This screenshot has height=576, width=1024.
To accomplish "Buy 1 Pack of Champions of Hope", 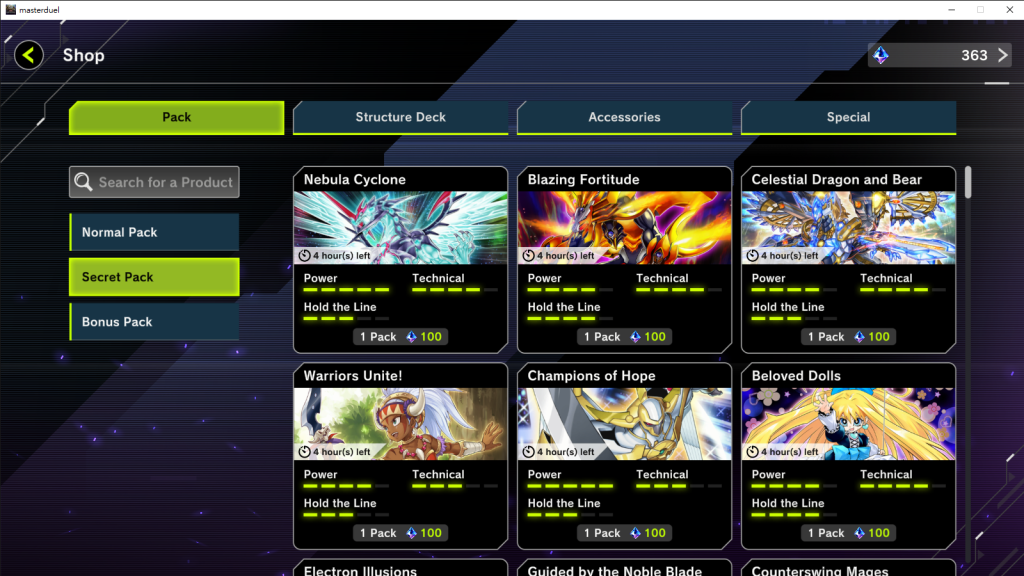I will [624, 533].
